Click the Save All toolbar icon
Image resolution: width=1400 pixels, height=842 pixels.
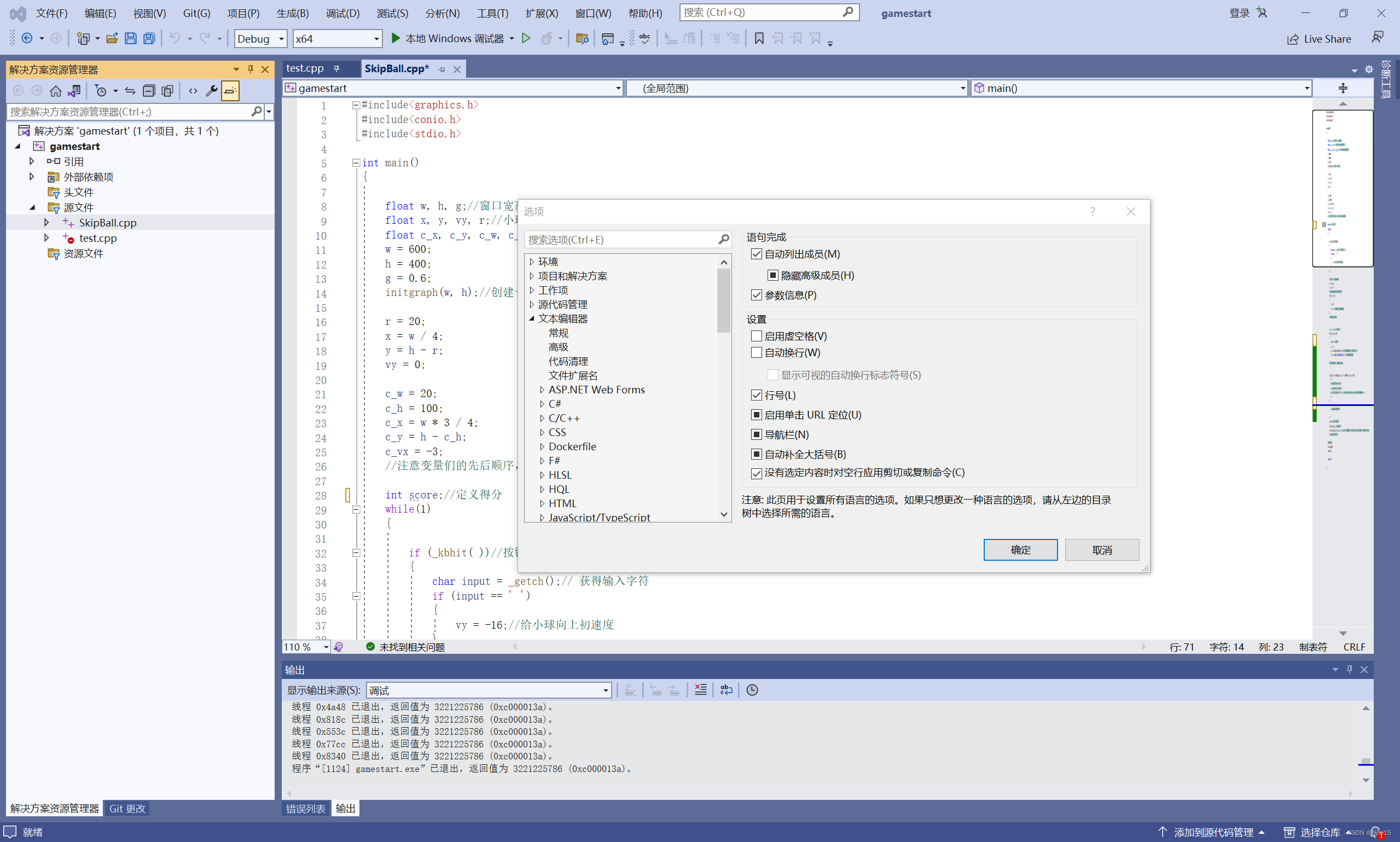pos(149,39)
